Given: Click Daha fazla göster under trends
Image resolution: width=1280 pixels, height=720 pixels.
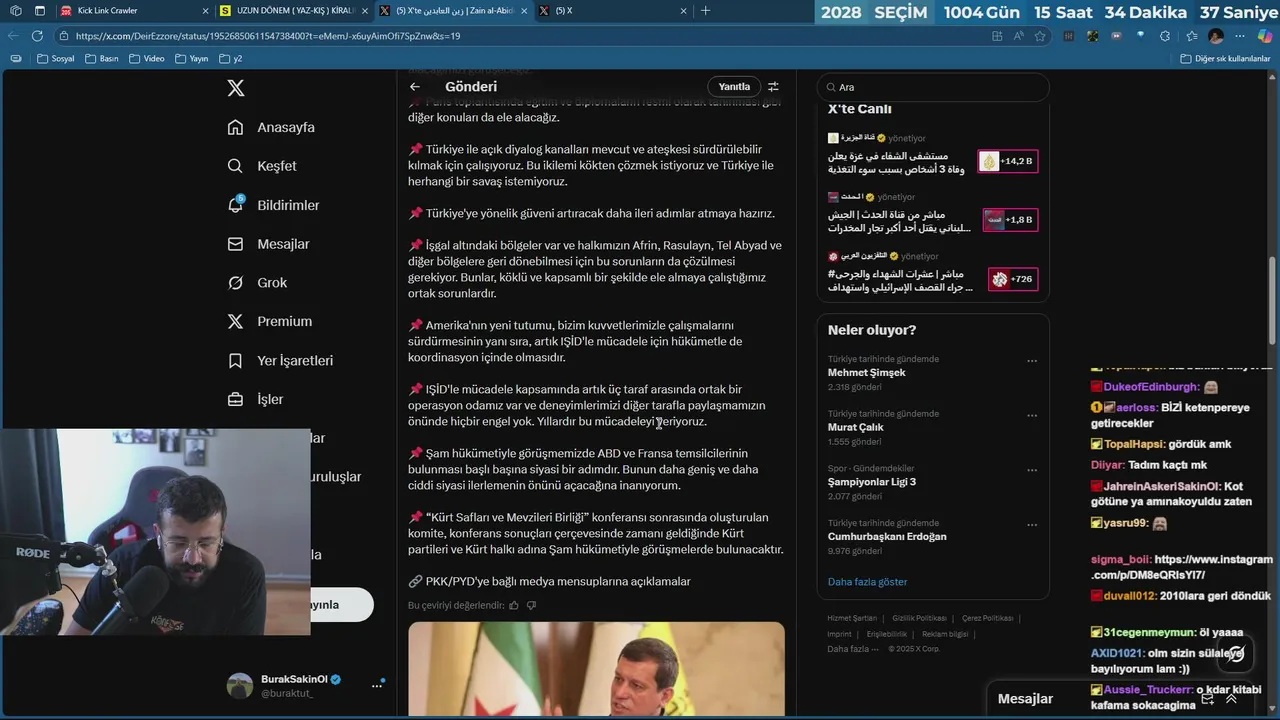Looking at the screenshot, I should coord(867,582).
